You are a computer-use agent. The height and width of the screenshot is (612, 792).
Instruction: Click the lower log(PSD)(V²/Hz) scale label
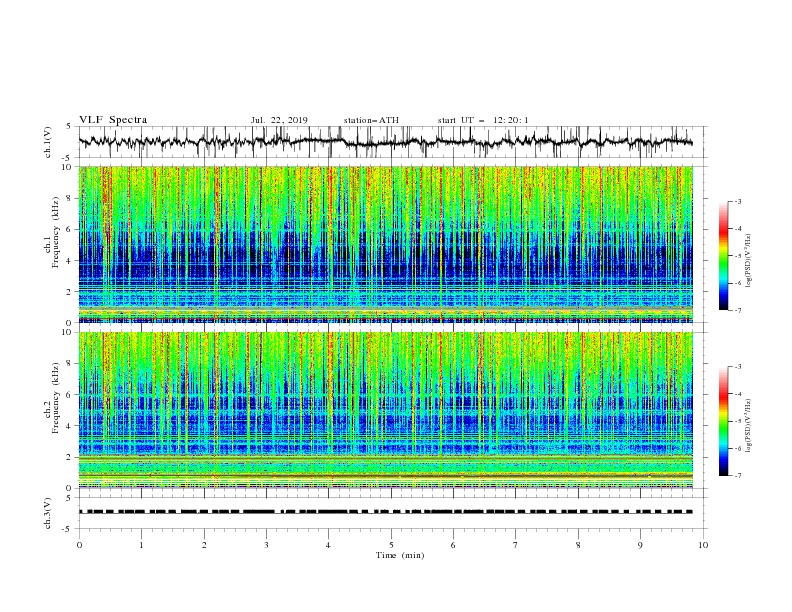tap(749, 426)
